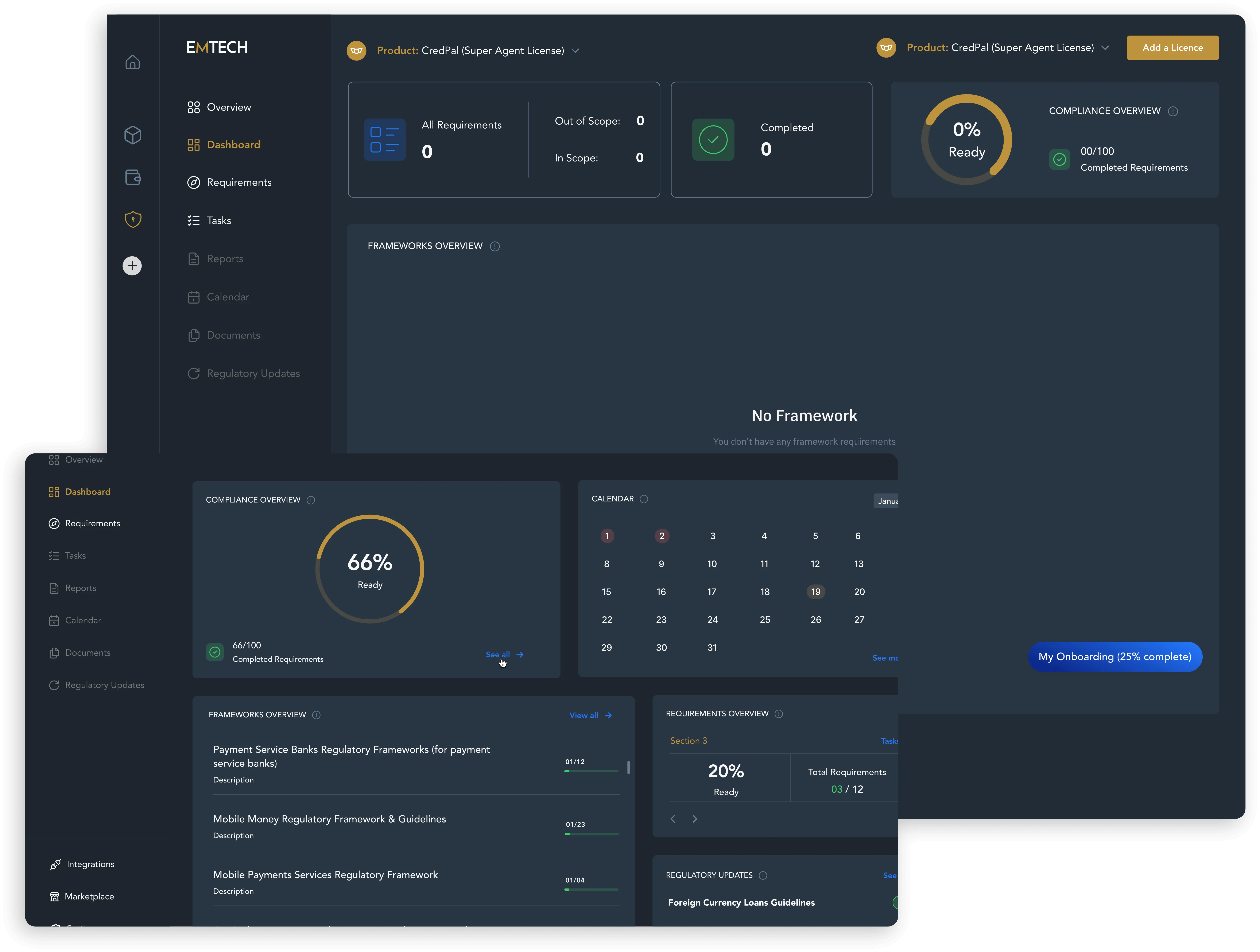Click info icon beside front Frameworks Overview
Screen dimensions: 1260x952
click(316, 715)
